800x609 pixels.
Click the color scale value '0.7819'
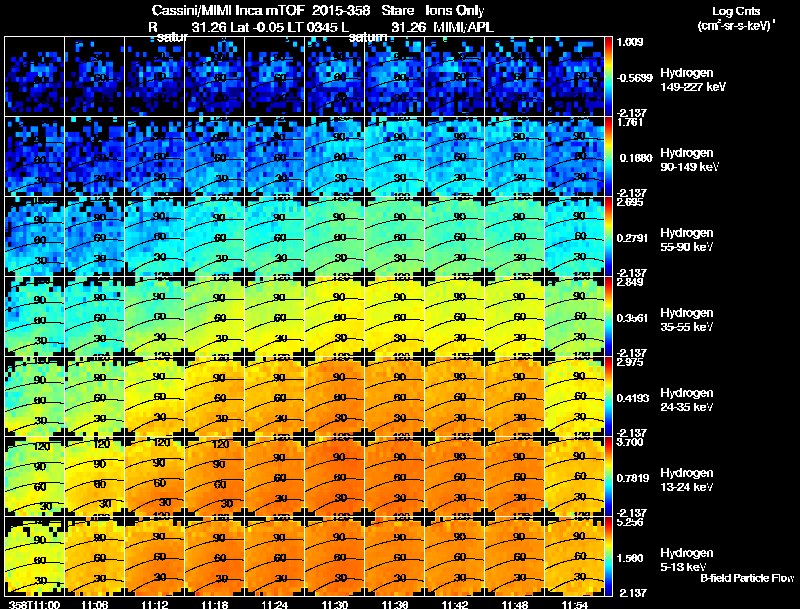(x=633, y=478)
